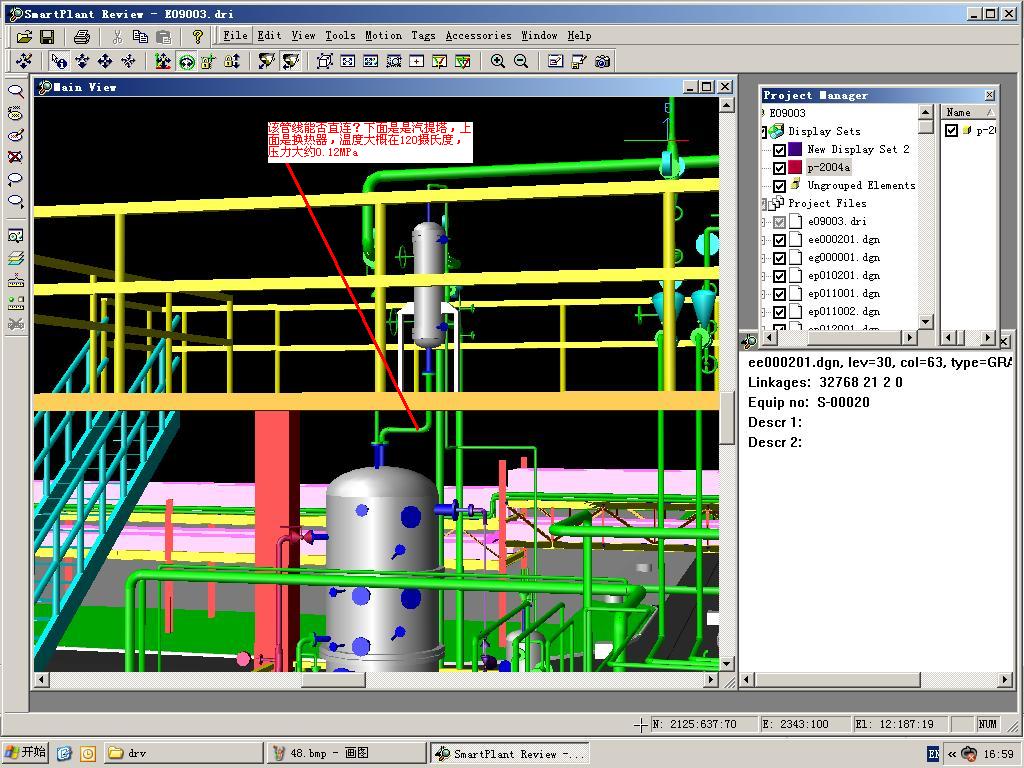This screenshot has height=768, width=1024.
Task: Open the Motion menu
Action: tap(383, 35)
